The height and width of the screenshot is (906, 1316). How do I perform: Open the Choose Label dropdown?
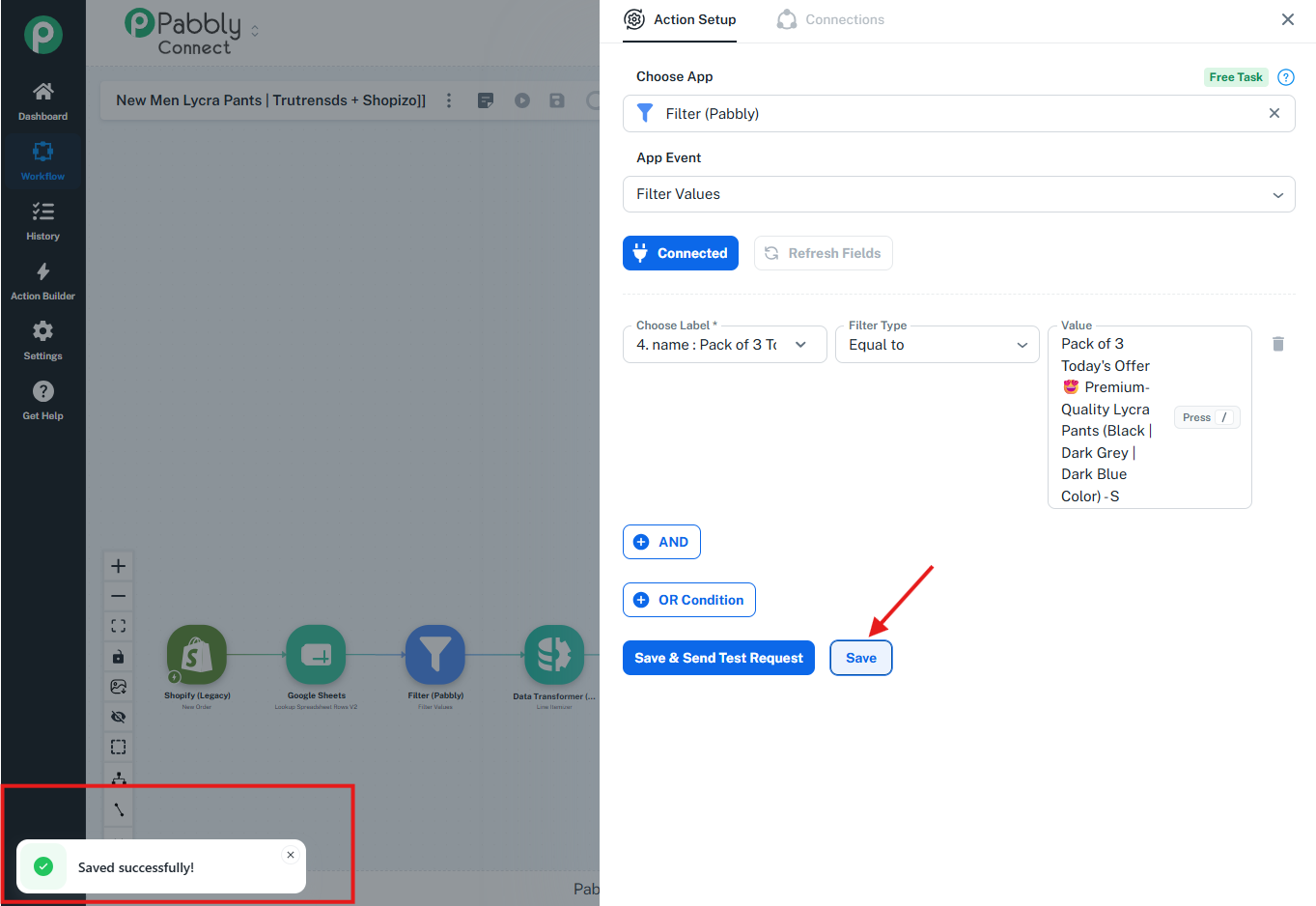pos(725,345)
